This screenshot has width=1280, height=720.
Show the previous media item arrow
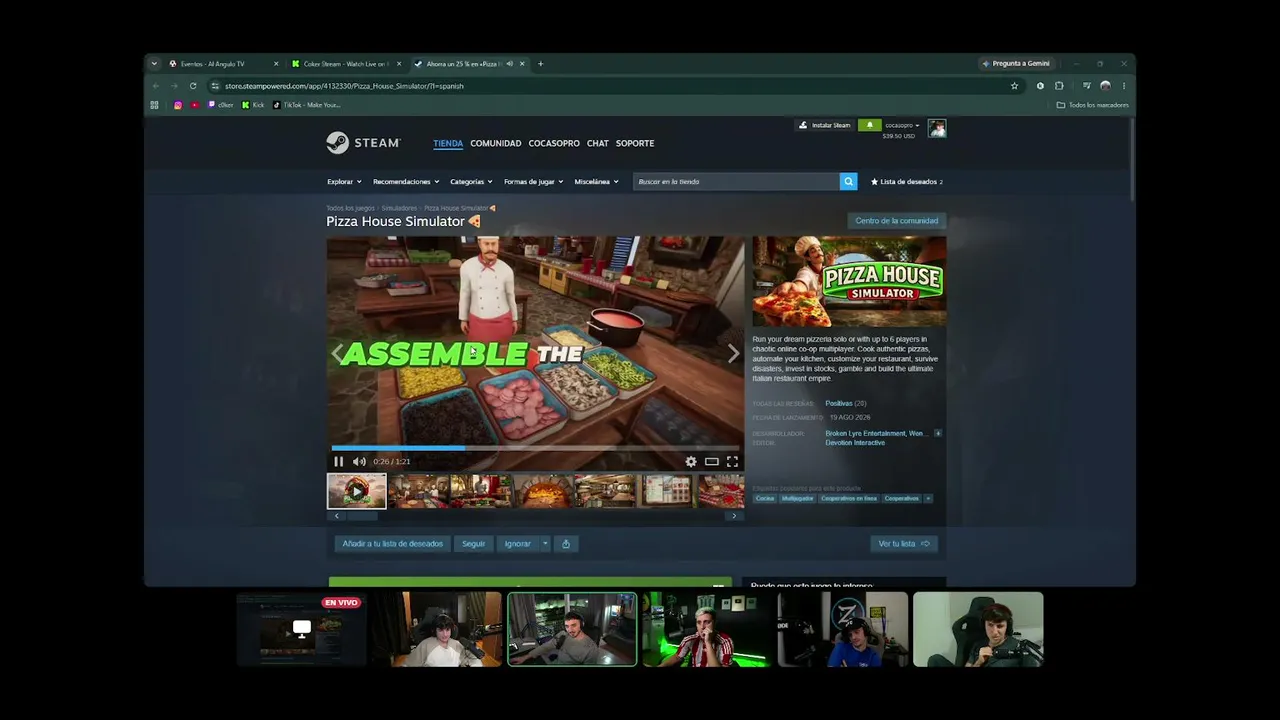coord(338,353)
